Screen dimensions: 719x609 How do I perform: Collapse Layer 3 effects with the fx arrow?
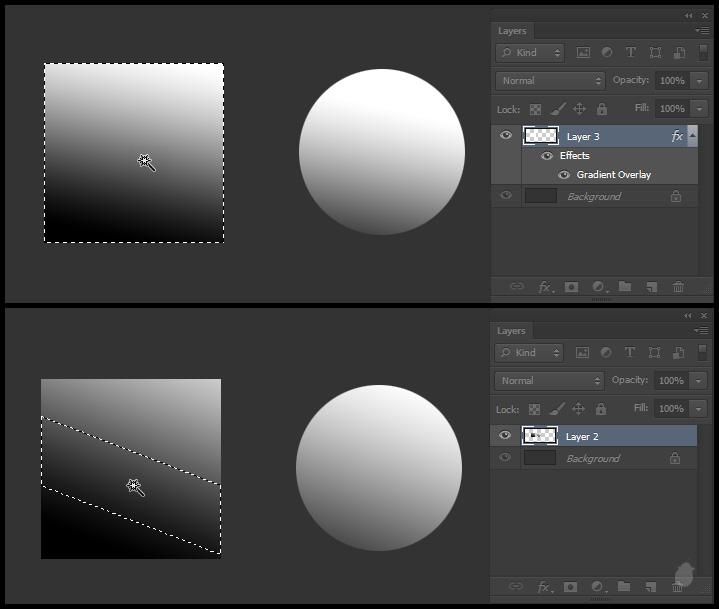692,136
